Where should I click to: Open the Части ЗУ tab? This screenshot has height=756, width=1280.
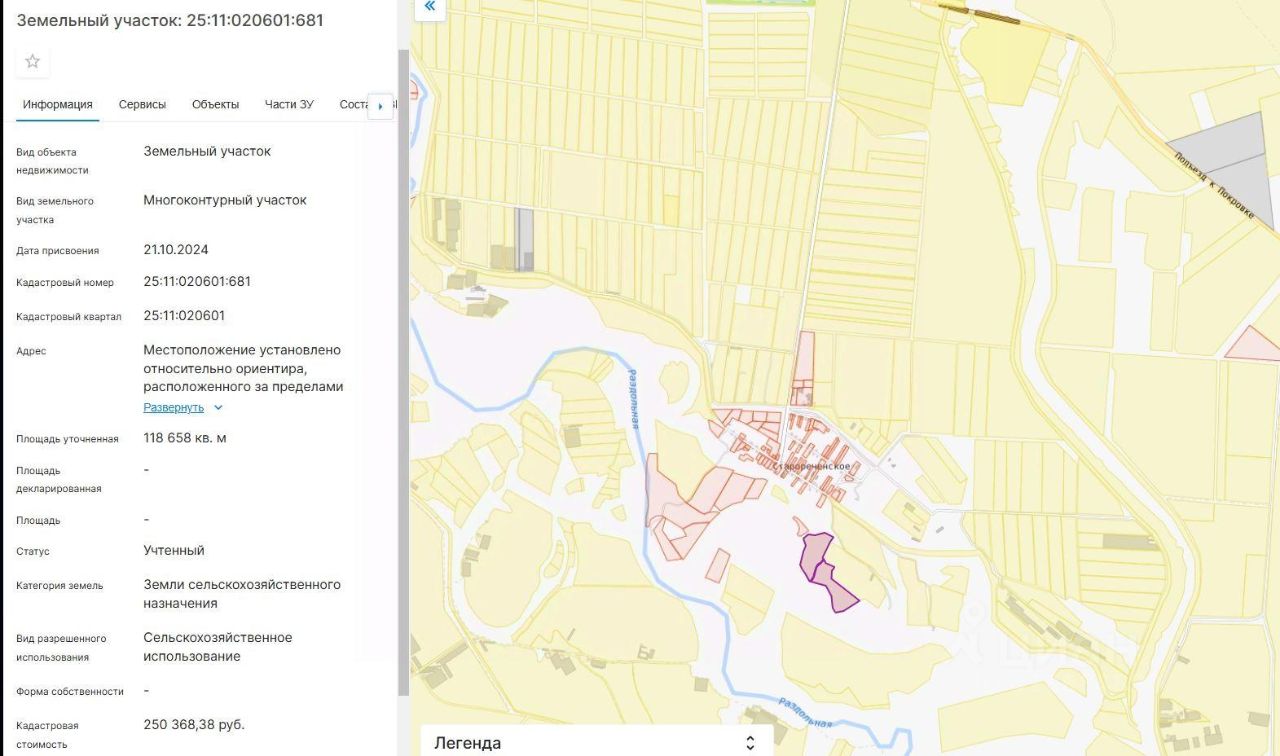pos(289,104)
